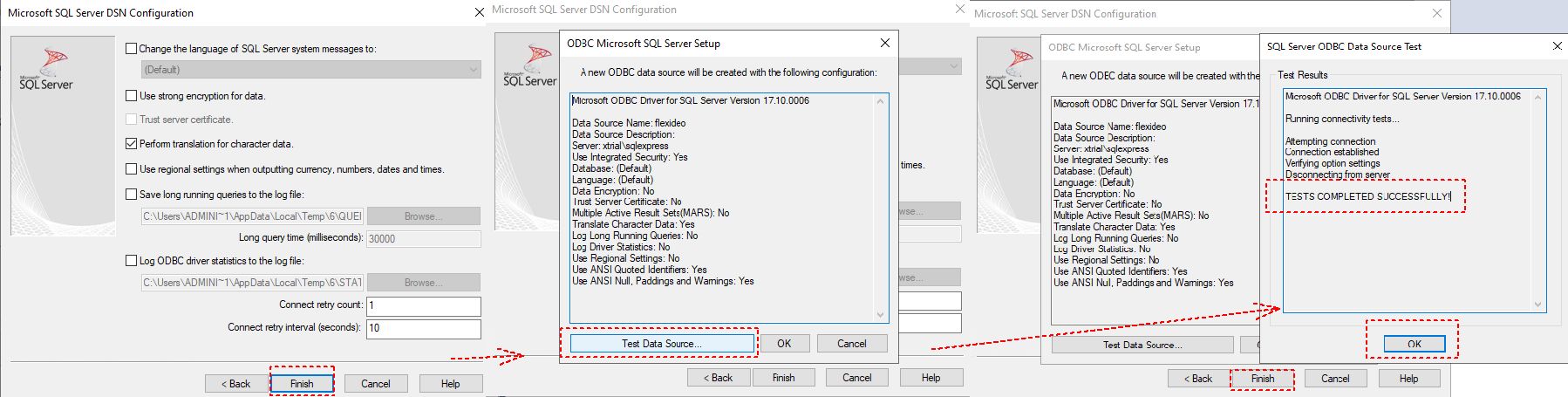Enable 'Use regional settings' checkbox
The image size is (1568, 397).
132,169
